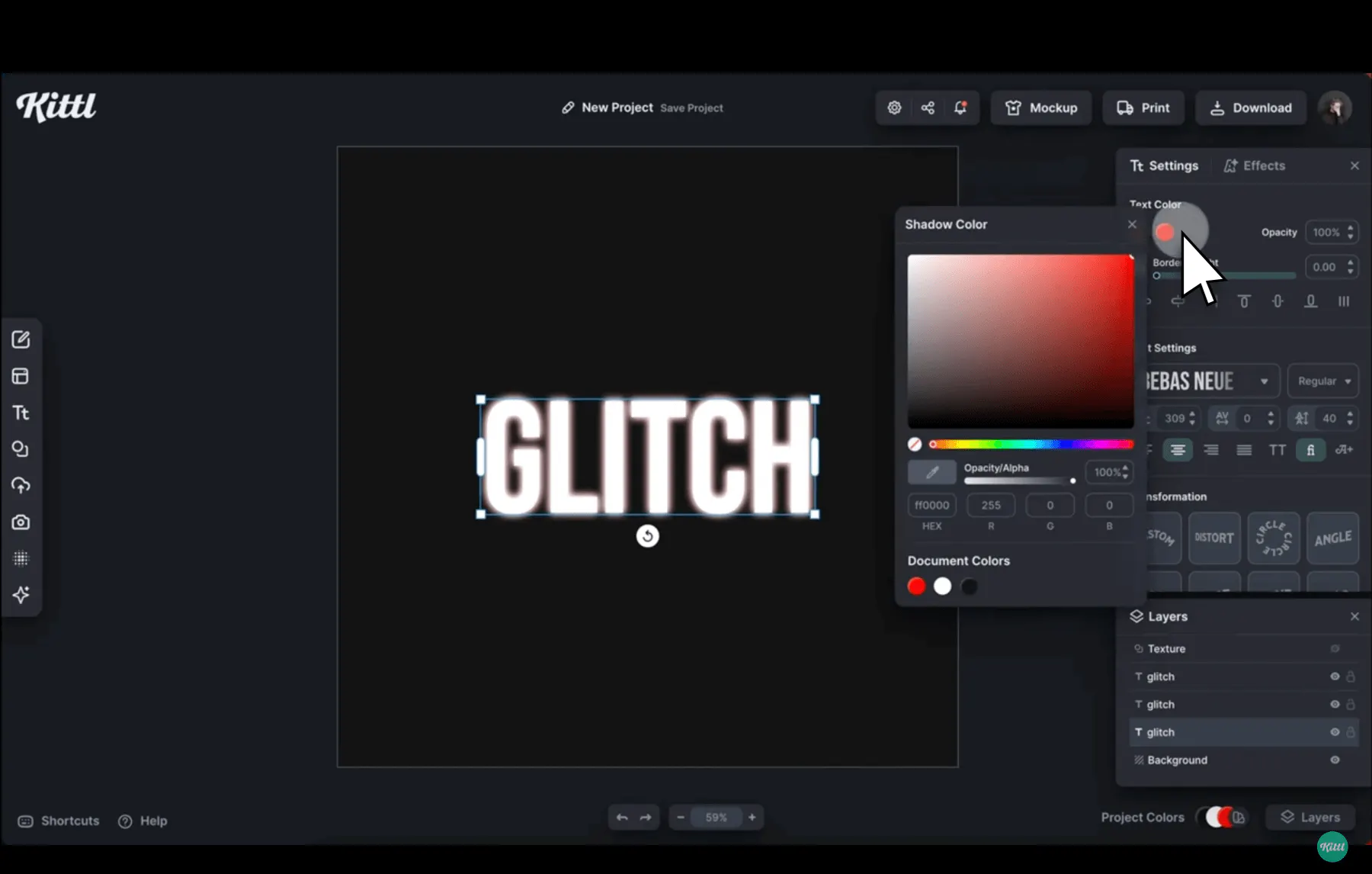Image resolution: width=1372 pixels, height=874 pixels.
Task: Click Save Project in the top bar
Action: pos(691,108)
